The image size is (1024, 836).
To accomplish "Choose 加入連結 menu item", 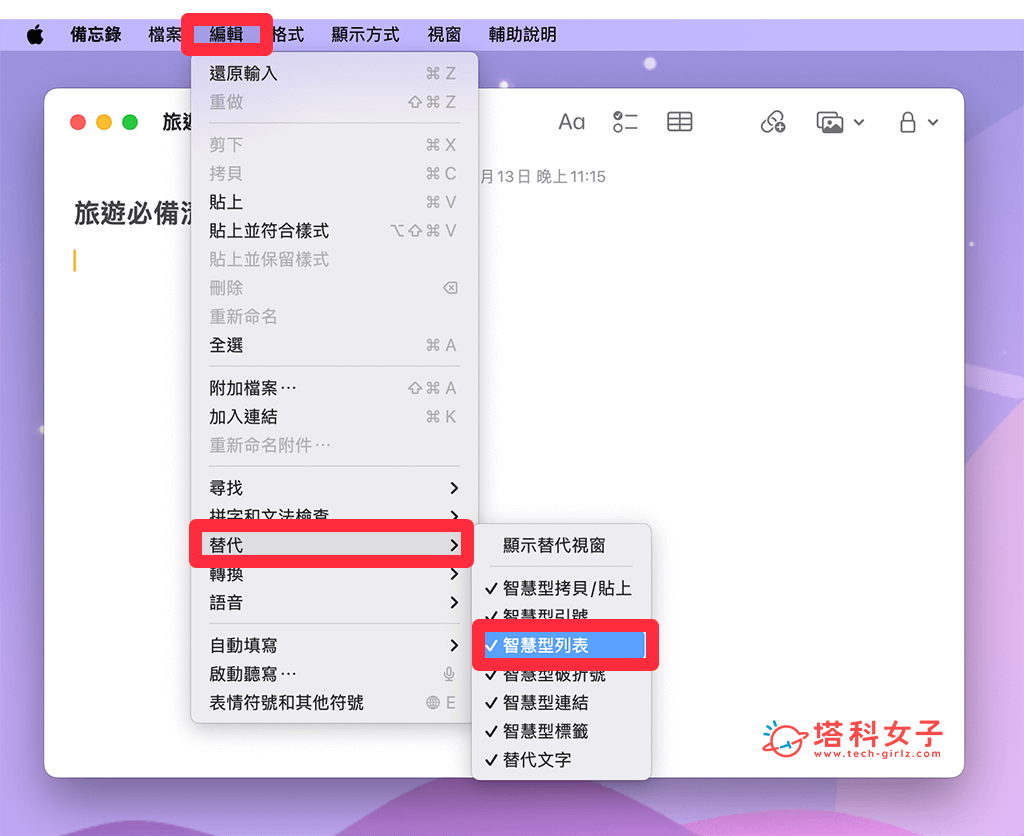I will click(334, 417).
